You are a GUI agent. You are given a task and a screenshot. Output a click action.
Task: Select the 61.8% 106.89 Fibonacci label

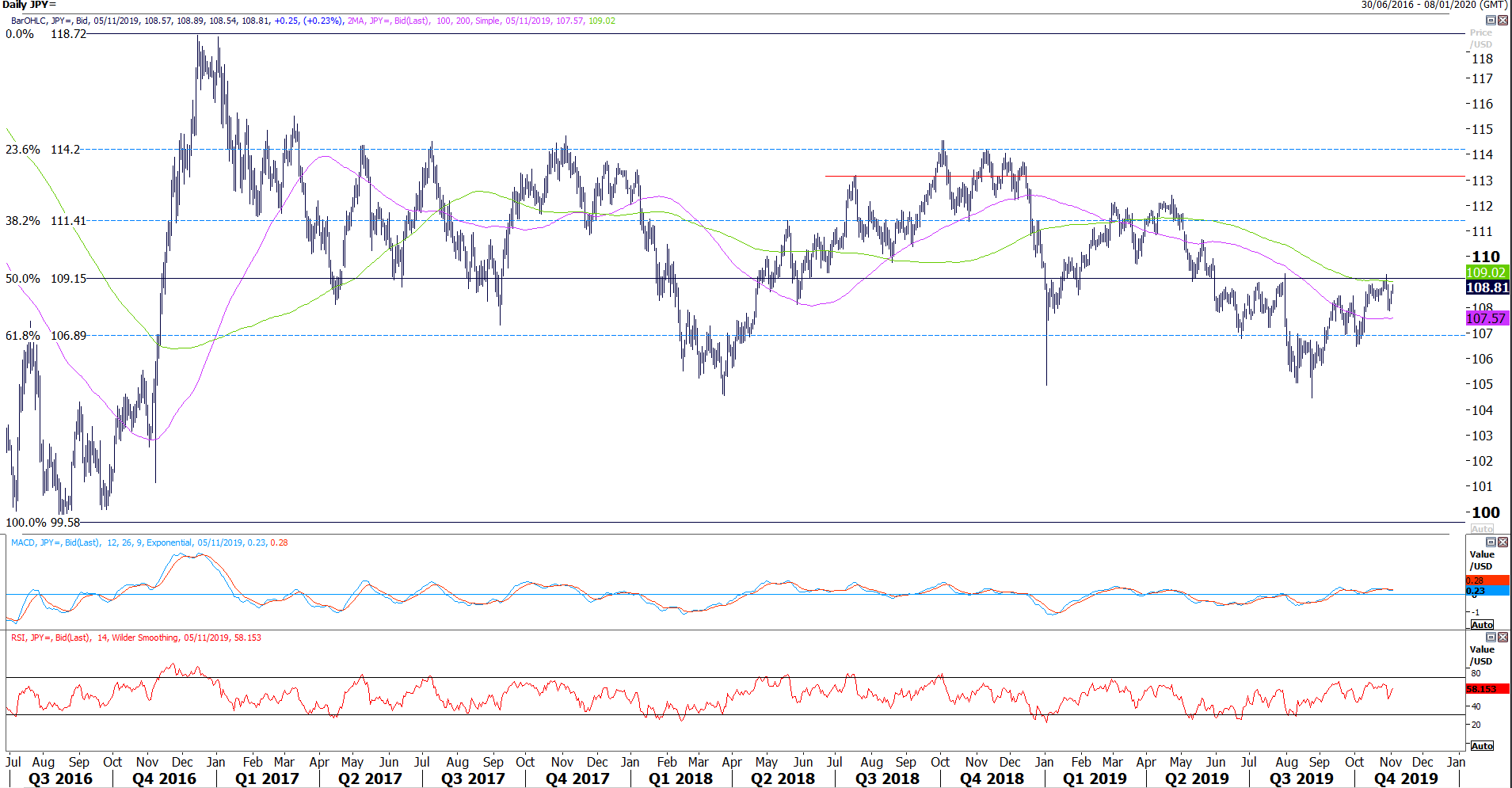46,336
